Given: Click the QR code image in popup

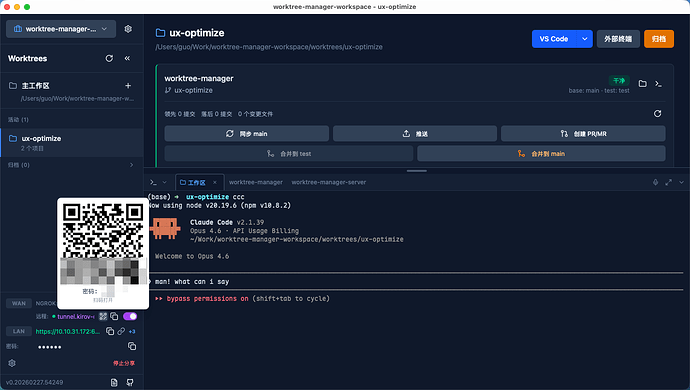Looking at the screenshot, I should click(x=103, y=230).
